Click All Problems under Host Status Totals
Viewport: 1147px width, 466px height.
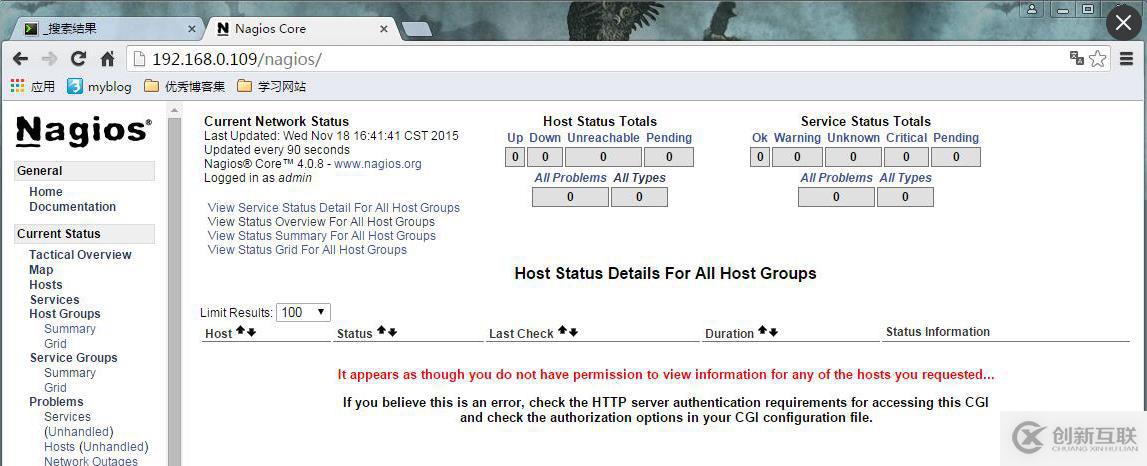click(571, 178)
